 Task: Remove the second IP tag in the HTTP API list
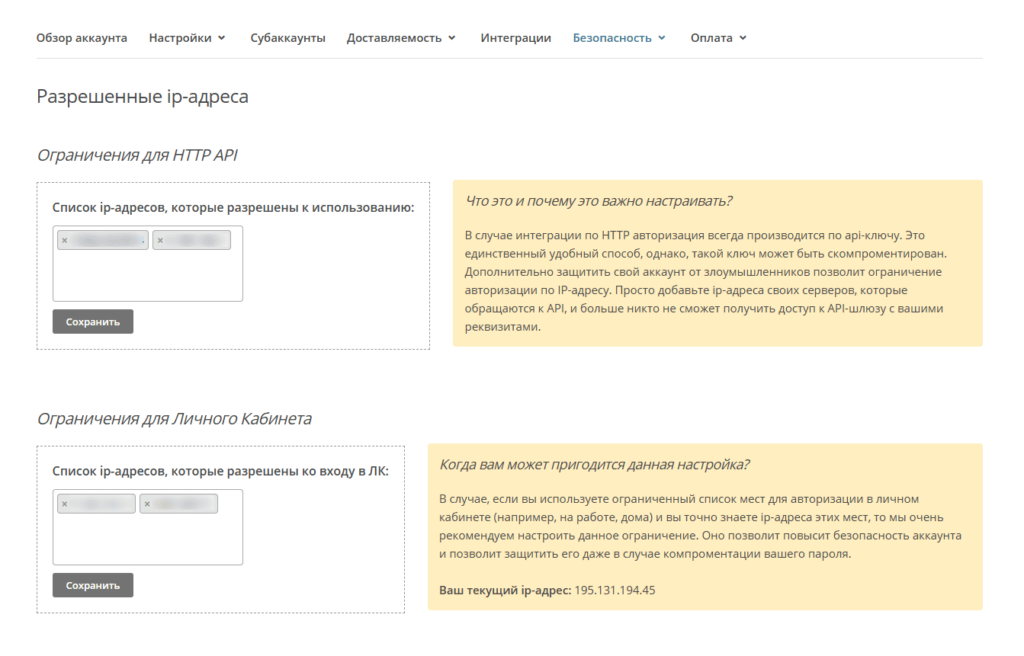click(x=160, y=240)
